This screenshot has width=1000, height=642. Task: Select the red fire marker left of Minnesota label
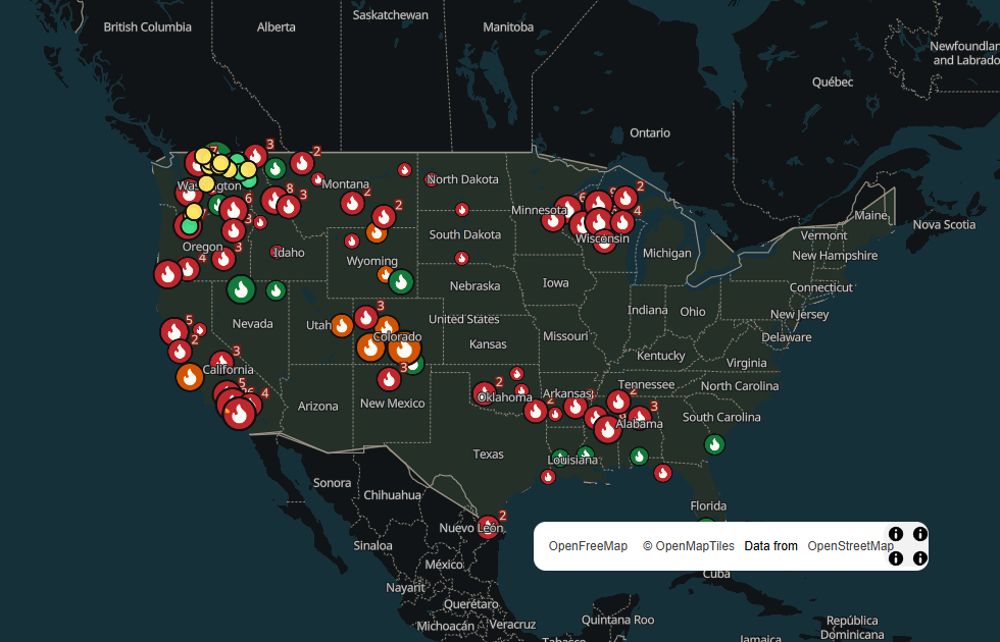[x=553, y=221]
